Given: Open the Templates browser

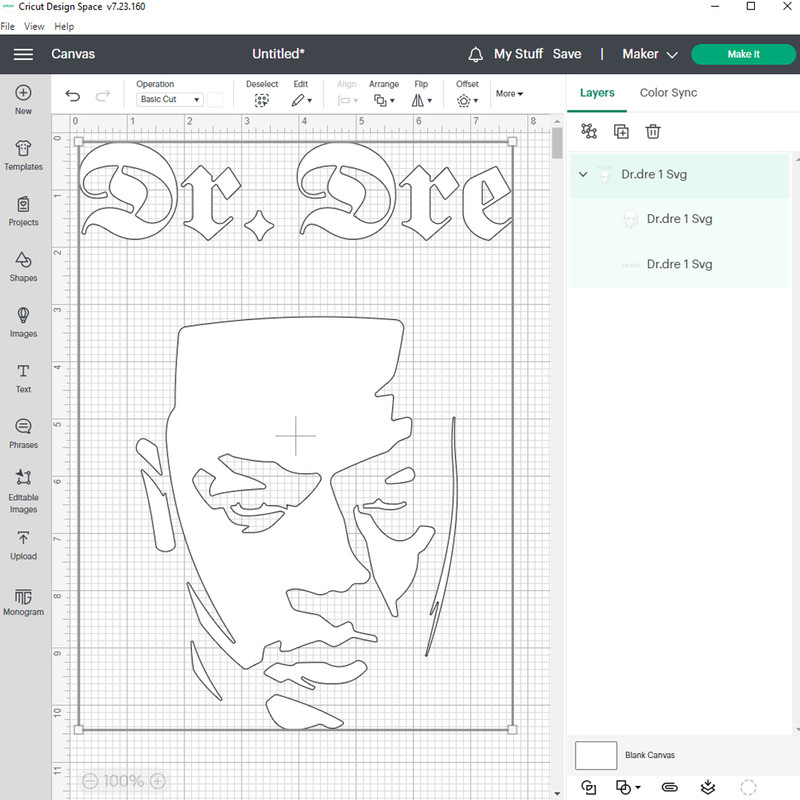Looking at the screenshot, I should coord(23,154).
